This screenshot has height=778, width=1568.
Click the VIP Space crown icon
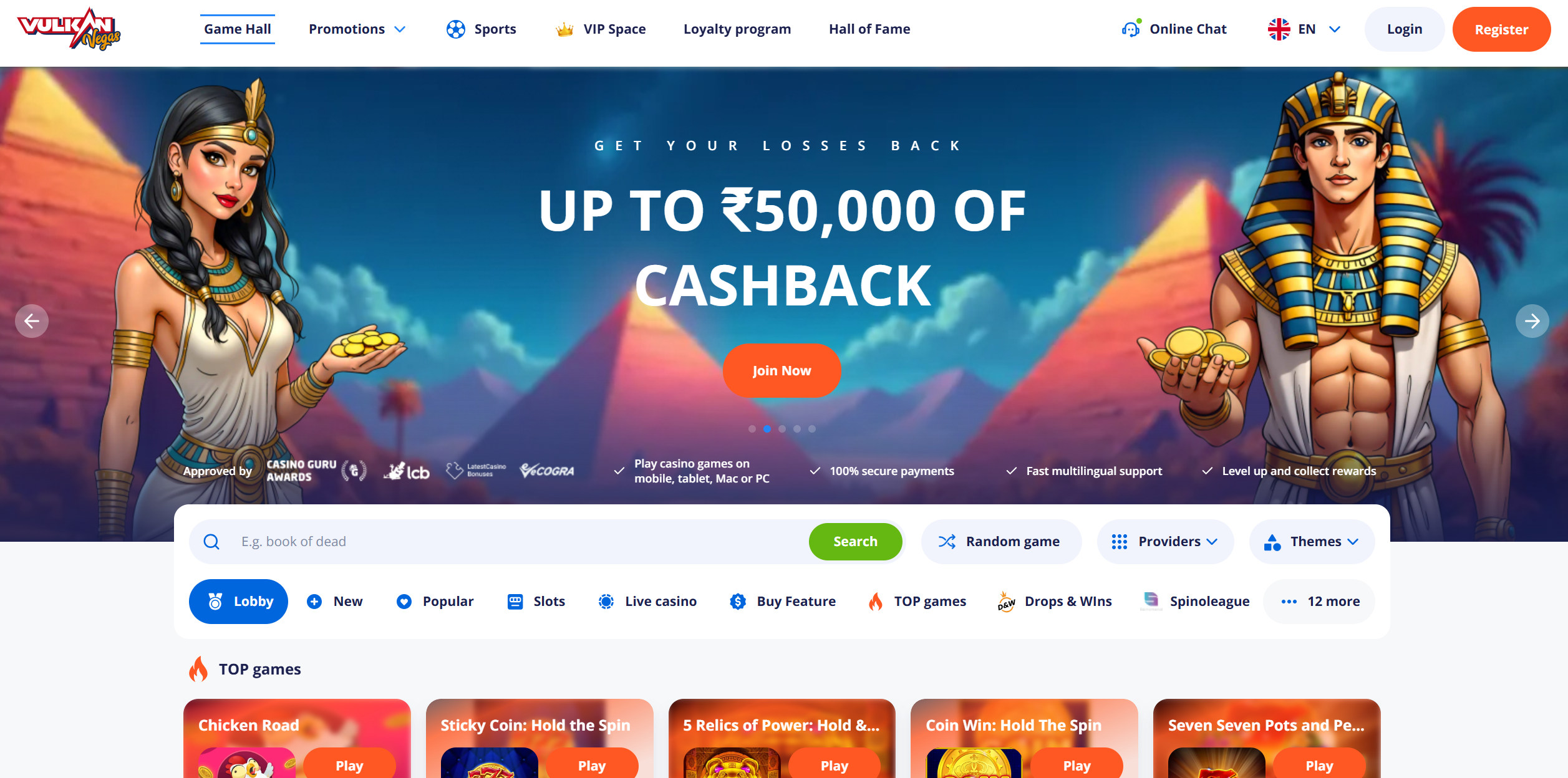click(x=564, y=29)
